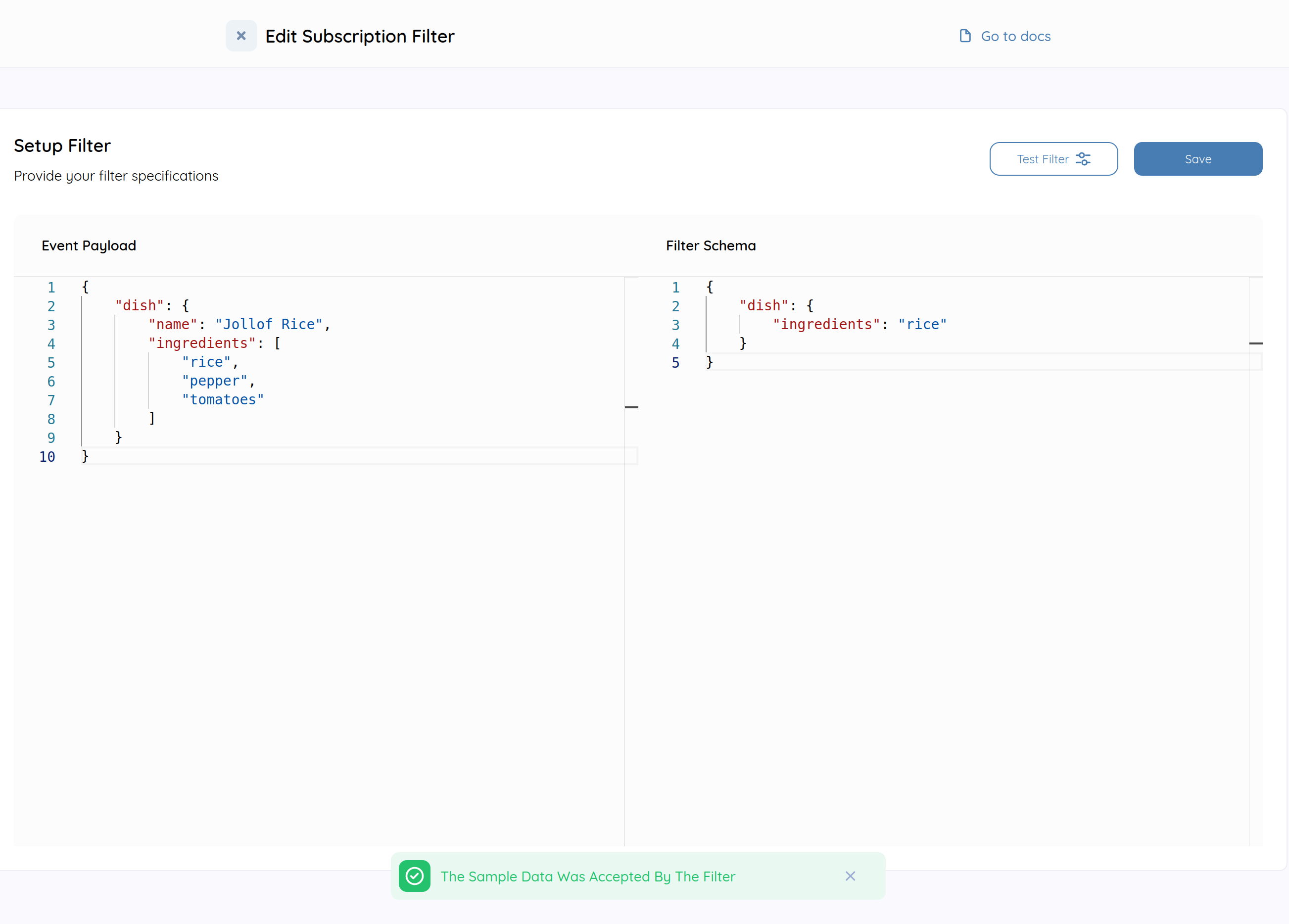Click the "rice" value in Filter Schema

pyautogui.click(x=922, y=324)
